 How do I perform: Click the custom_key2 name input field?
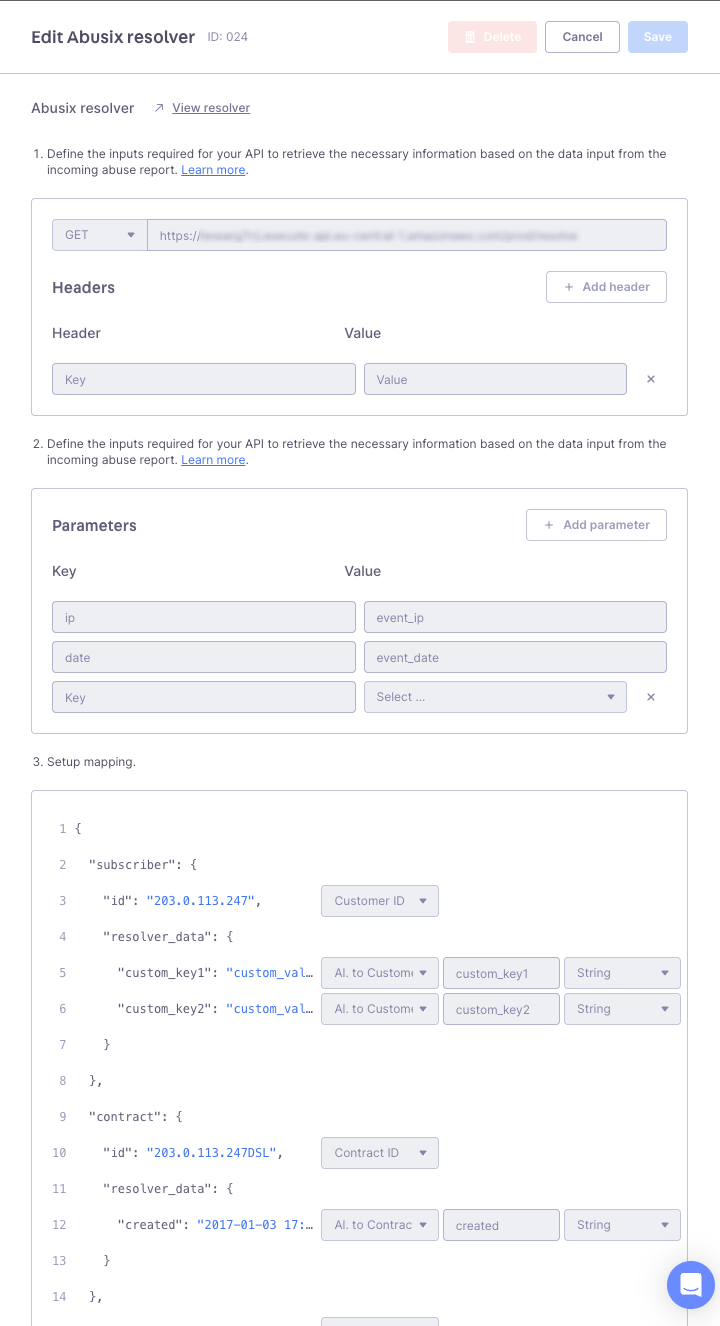(x=501, y=1009)
